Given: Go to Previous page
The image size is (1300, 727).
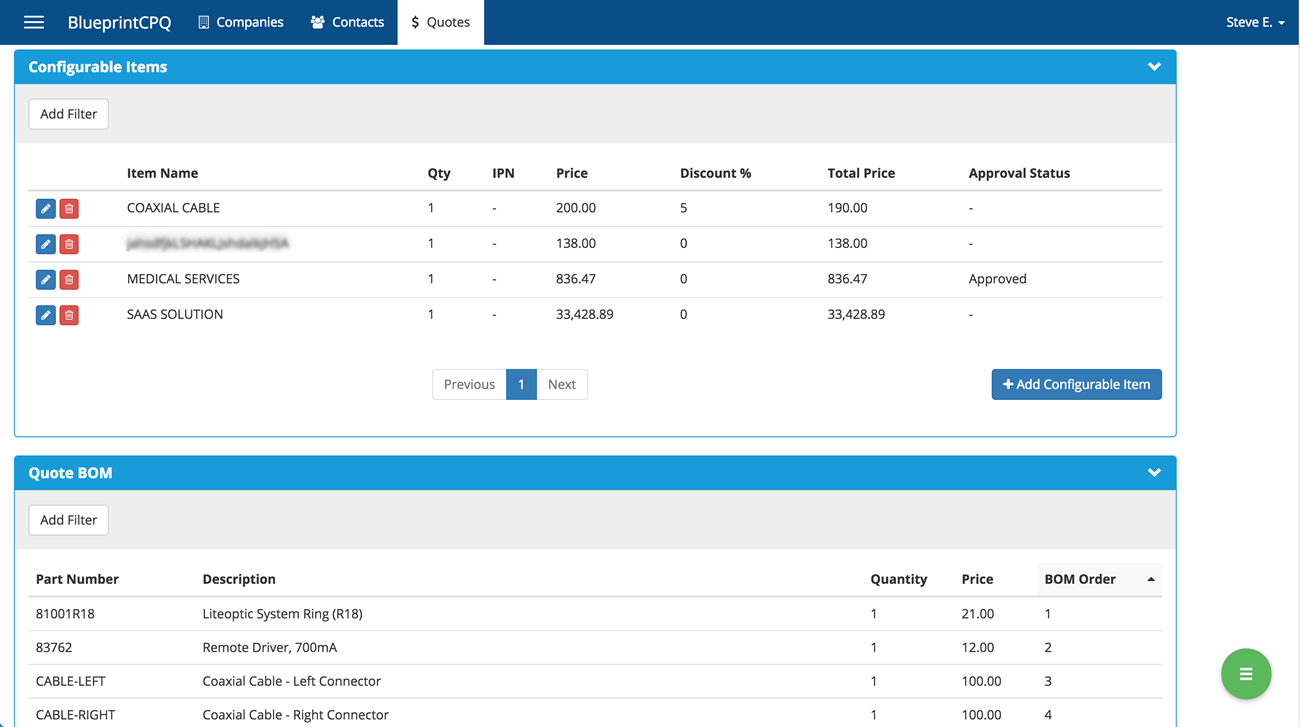Looking at the screenshot, I should coord(469,384).
